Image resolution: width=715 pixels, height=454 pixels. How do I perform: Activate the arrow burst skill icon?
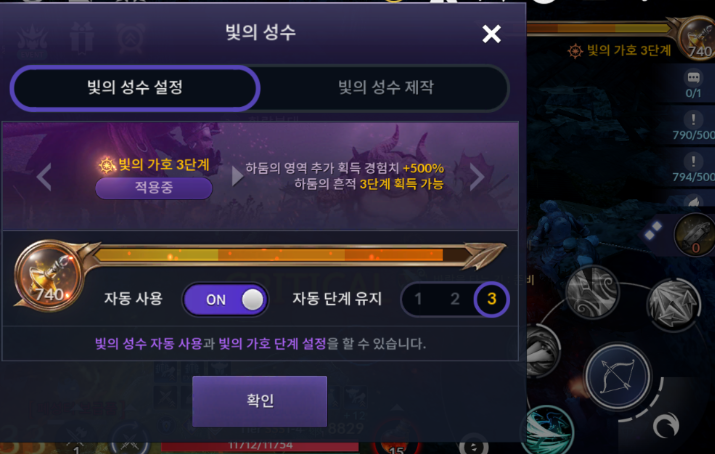pos(673,304)
